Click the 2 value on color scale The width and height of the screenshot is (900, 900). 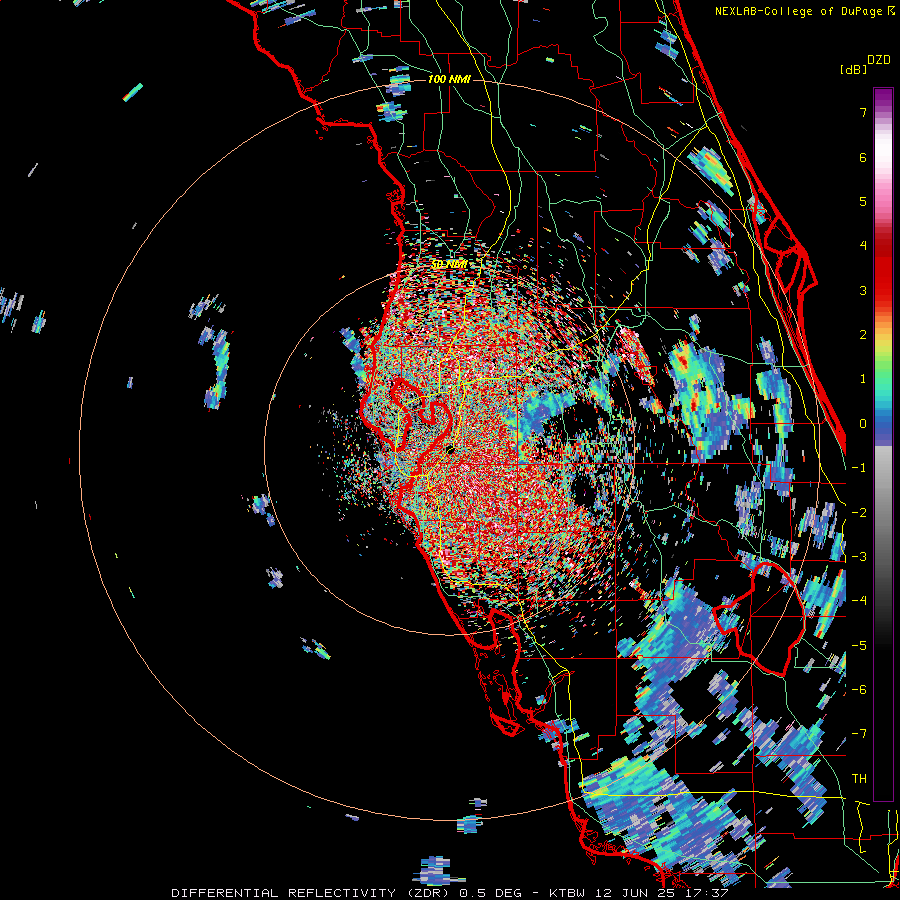click(863, 335)
